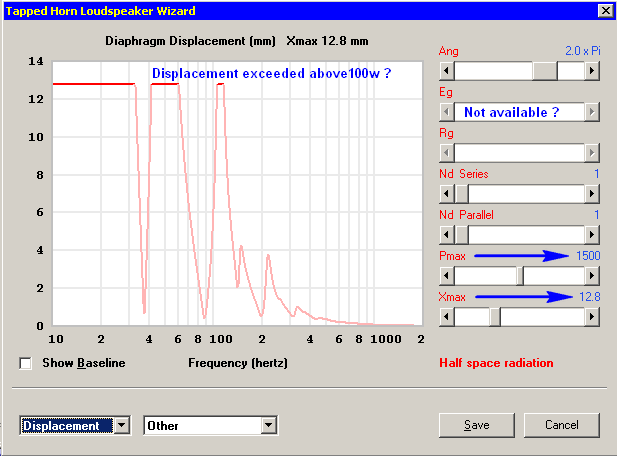Viewport: 617px width, 456px height.
Task: Decrease Nd Parallel with left arrow
Action: (447, 235)
